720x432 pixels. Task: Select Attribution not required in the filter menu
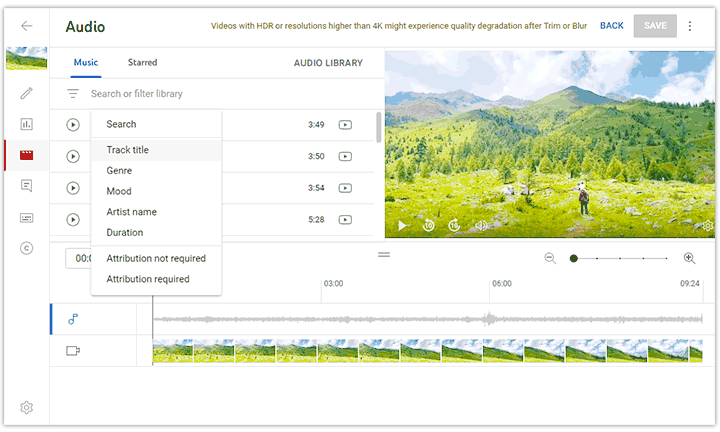pos(155,258)
